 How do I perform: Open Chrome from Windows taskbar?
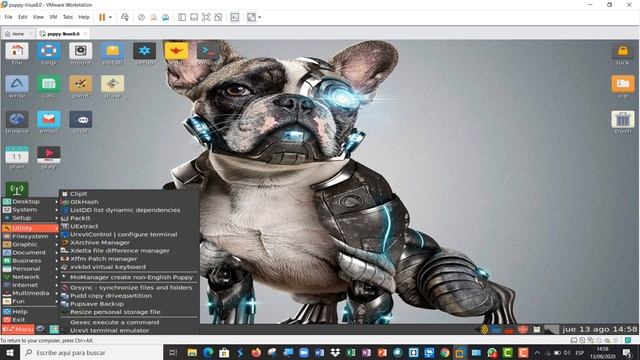click(x=444, y=352)
